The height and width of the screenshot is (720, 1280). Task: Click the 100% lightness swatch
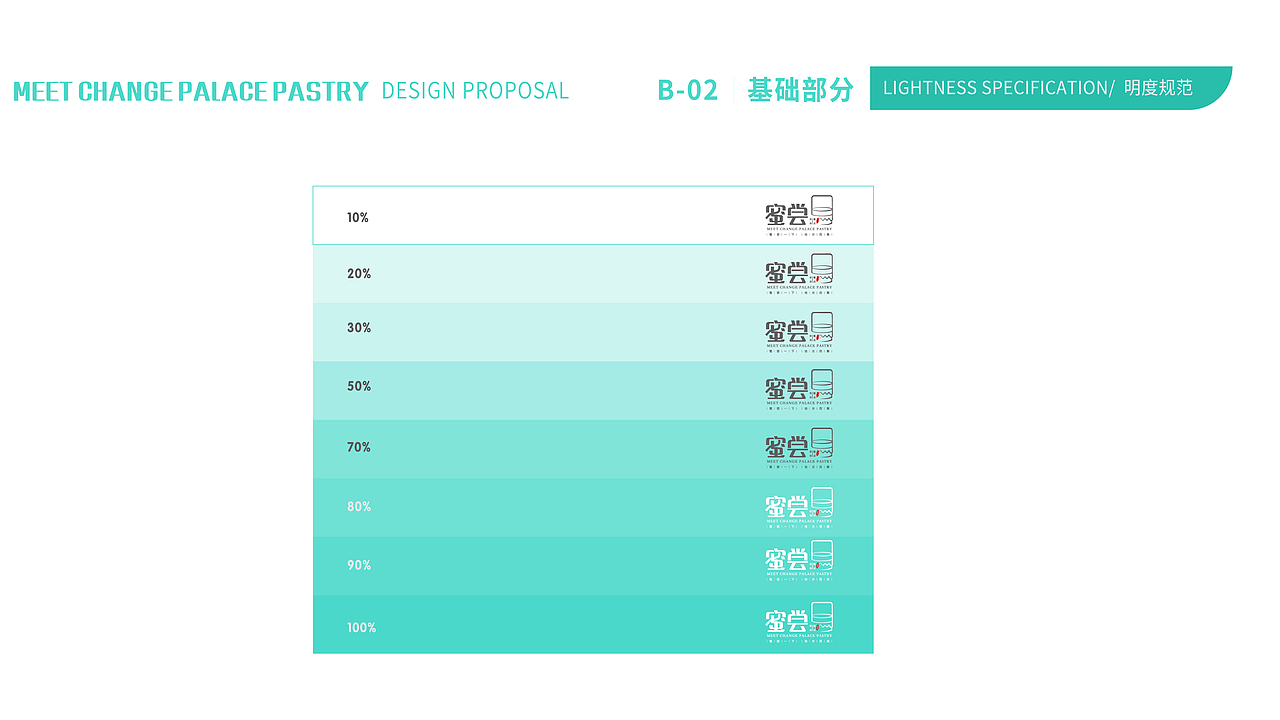[593, 624]
